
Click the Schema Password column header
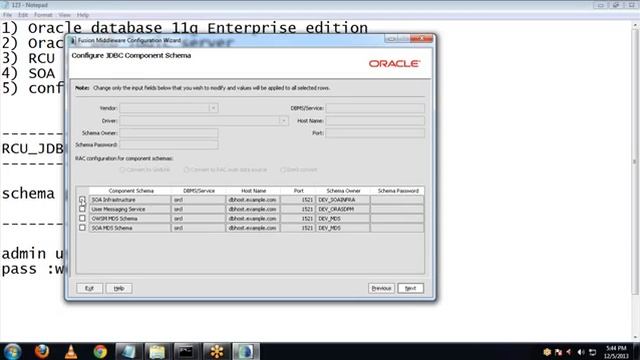click(x=397, y=191)
